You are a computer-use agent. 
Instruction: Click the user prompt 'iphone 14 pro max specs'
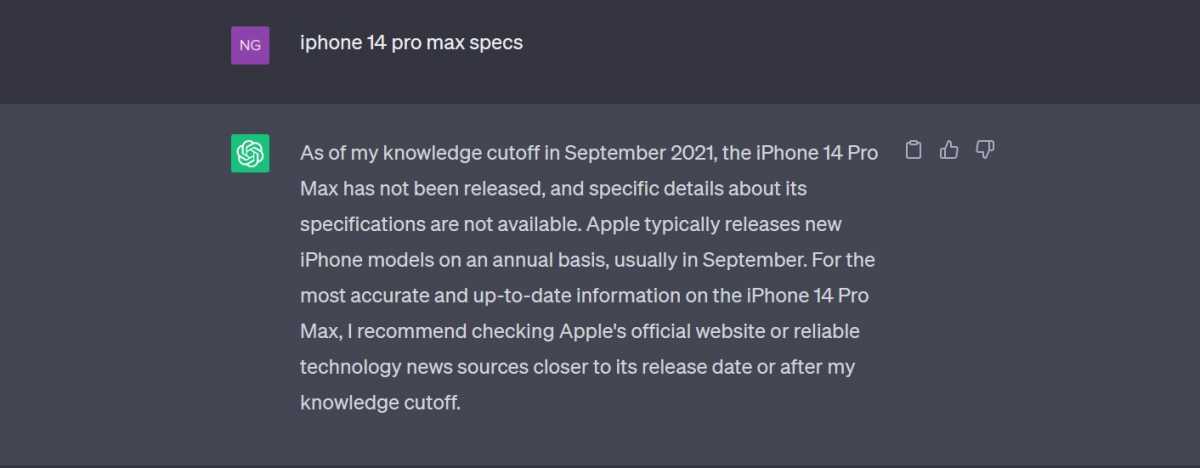click(411, 43)
